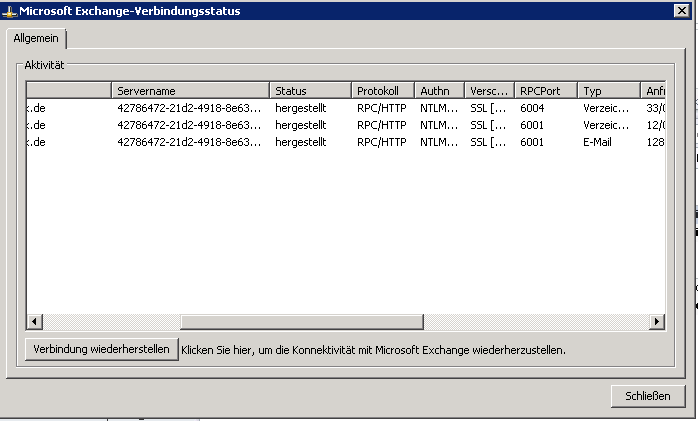
Task: Click Verbindung wiederherstellen button
Action: point(101,349)
